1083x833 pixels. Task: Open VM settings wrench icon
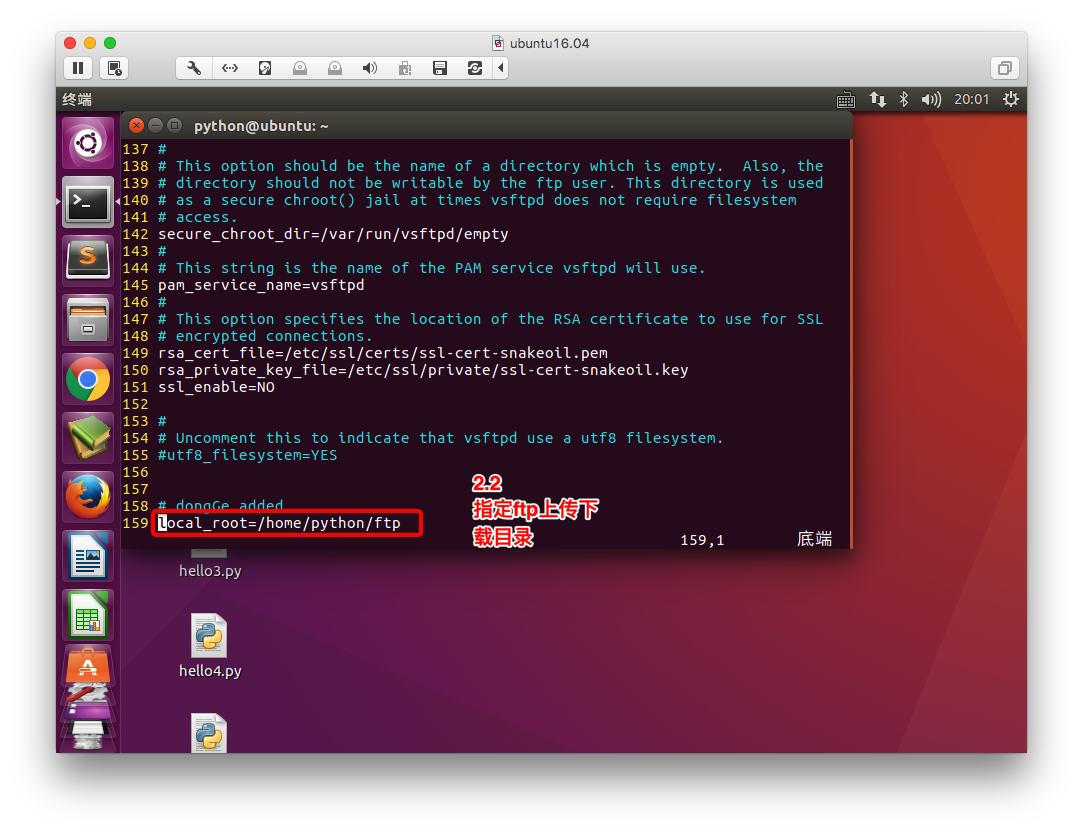pyautogui.click(x=195, y=68)
